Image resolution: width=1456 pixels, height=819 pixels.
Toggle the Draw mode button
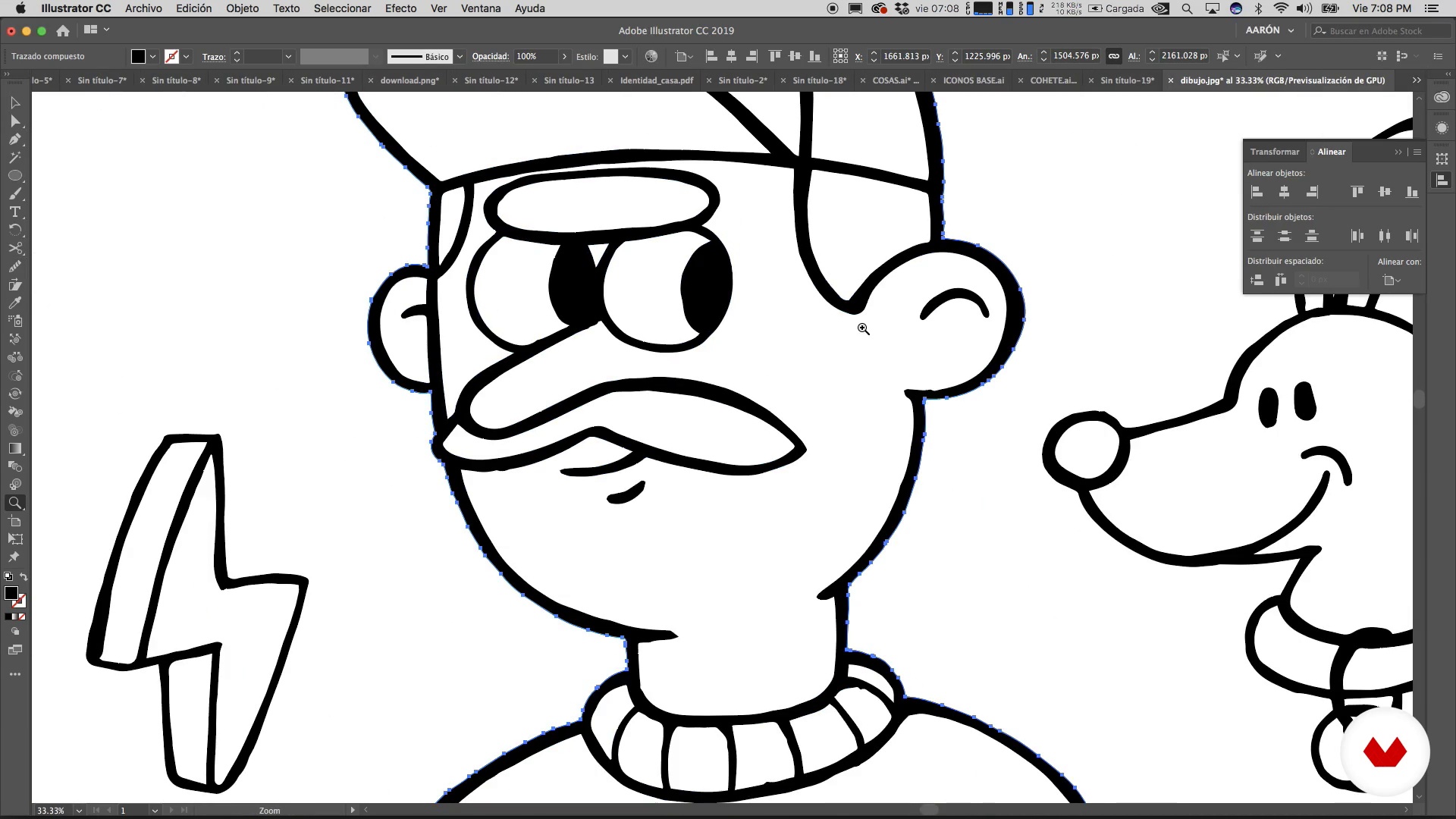tap(15, 631)
